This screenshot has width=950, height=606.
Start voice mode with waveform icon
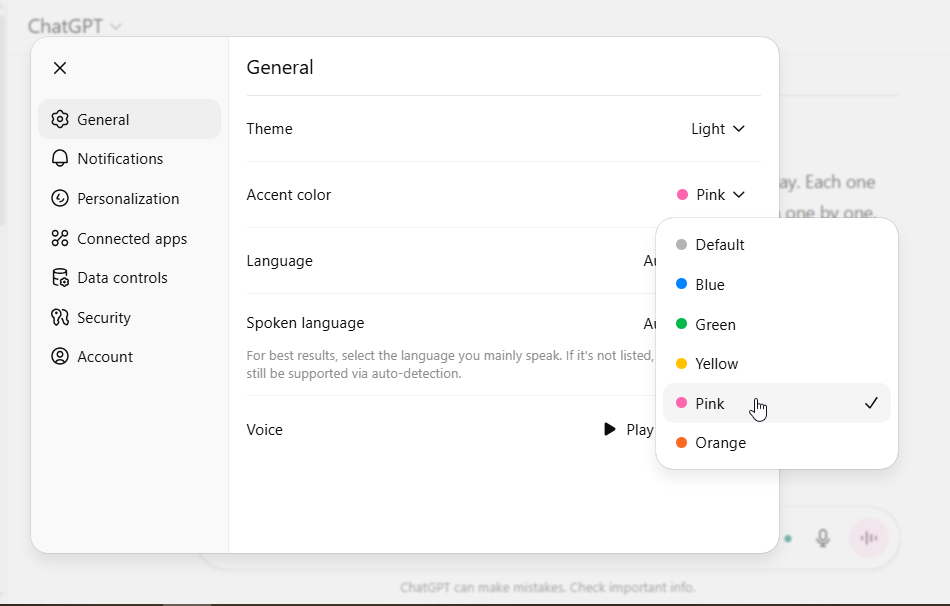coord(869,538)
